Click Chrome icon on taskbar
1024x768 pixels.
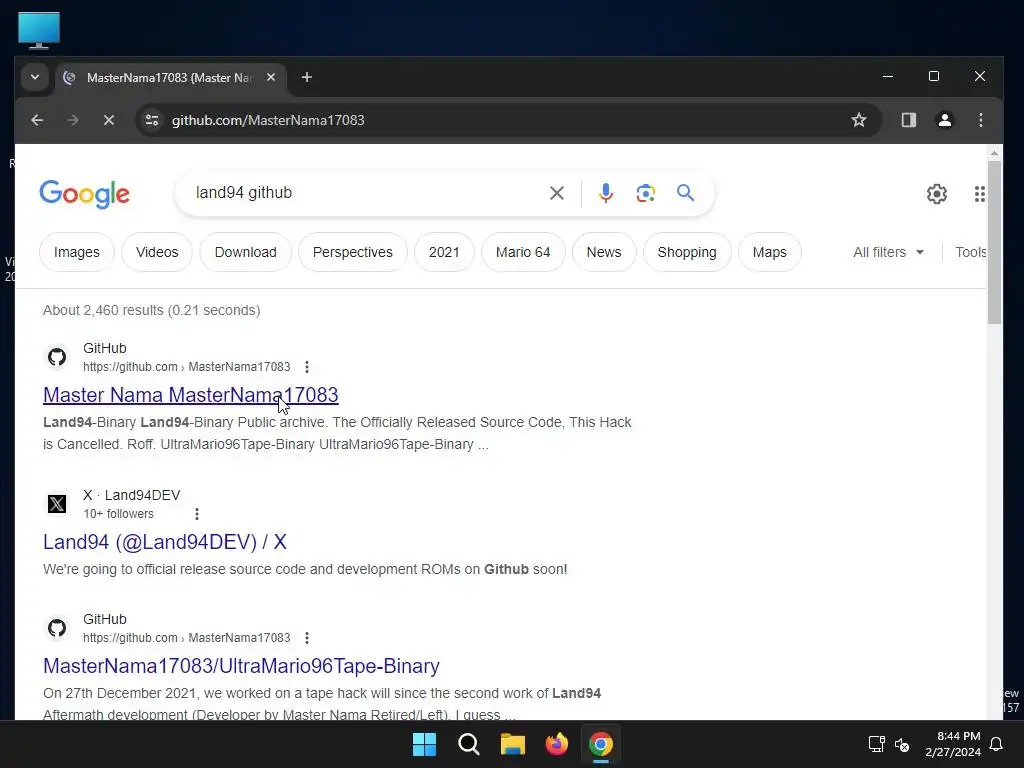click(x=601, y=744)
